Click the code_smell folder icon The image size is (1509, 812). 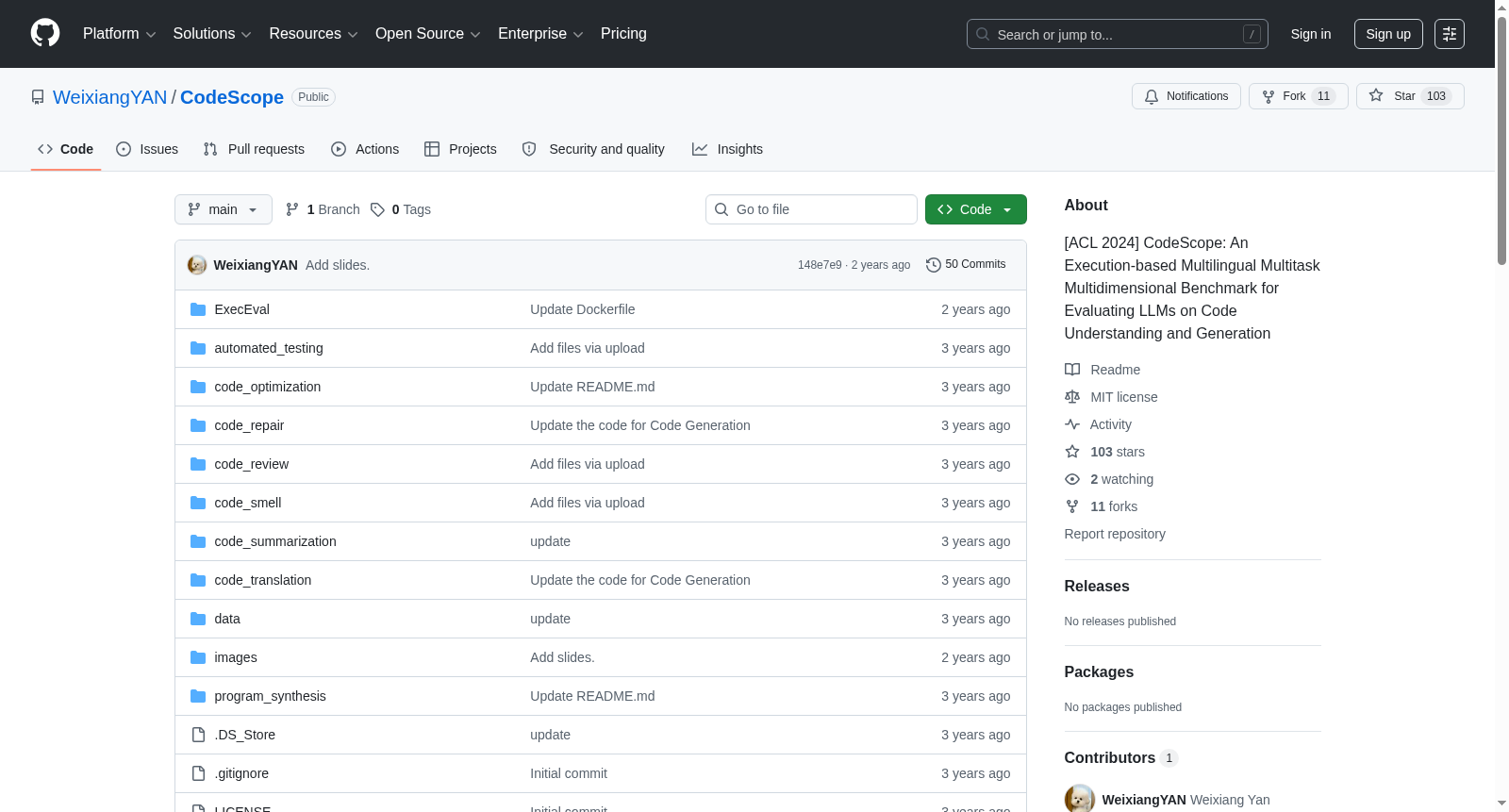coord(198,503)
